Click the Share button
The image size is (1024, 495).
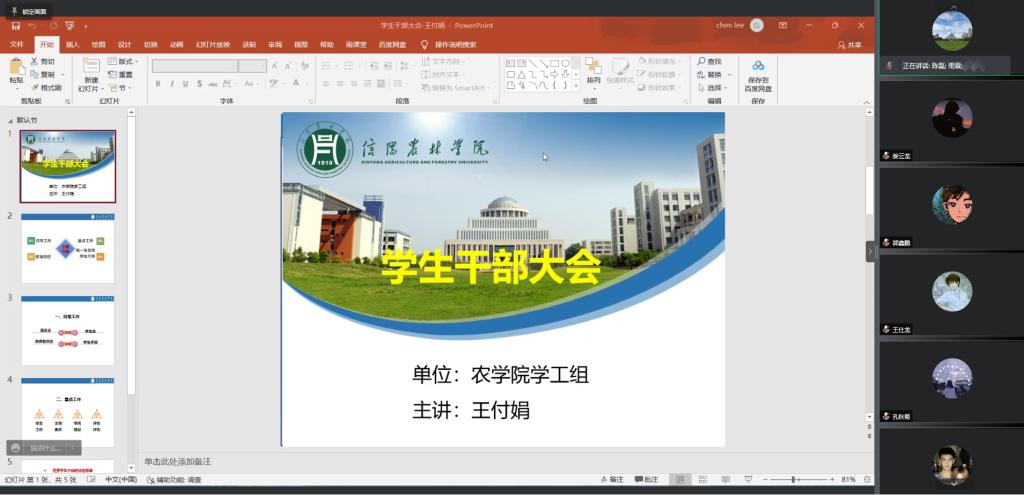tap(849, 45)
